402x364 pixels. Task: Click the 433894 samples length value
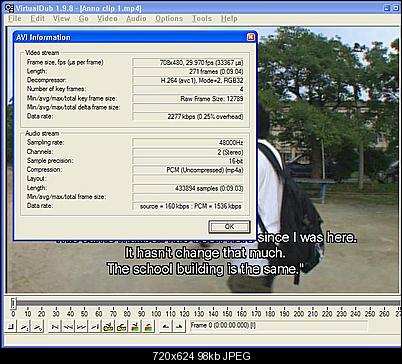pos(188,188)
